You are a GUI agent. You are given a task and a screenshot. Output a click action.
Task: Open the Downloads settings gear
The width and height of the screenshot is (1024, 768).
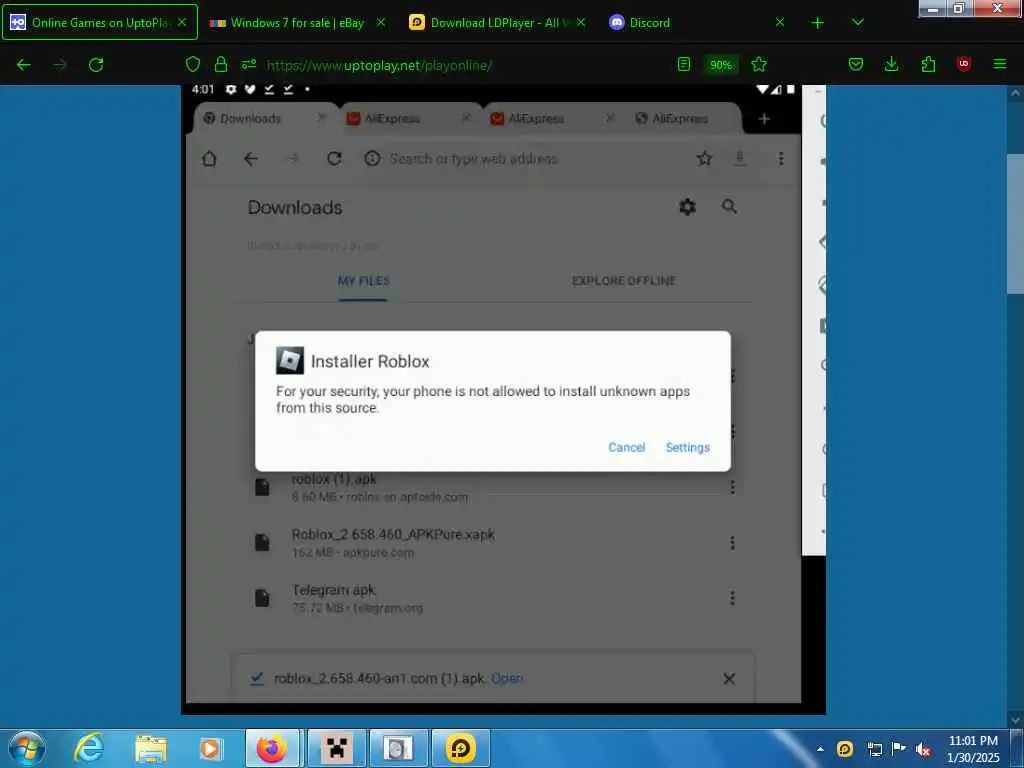(687, 207)
